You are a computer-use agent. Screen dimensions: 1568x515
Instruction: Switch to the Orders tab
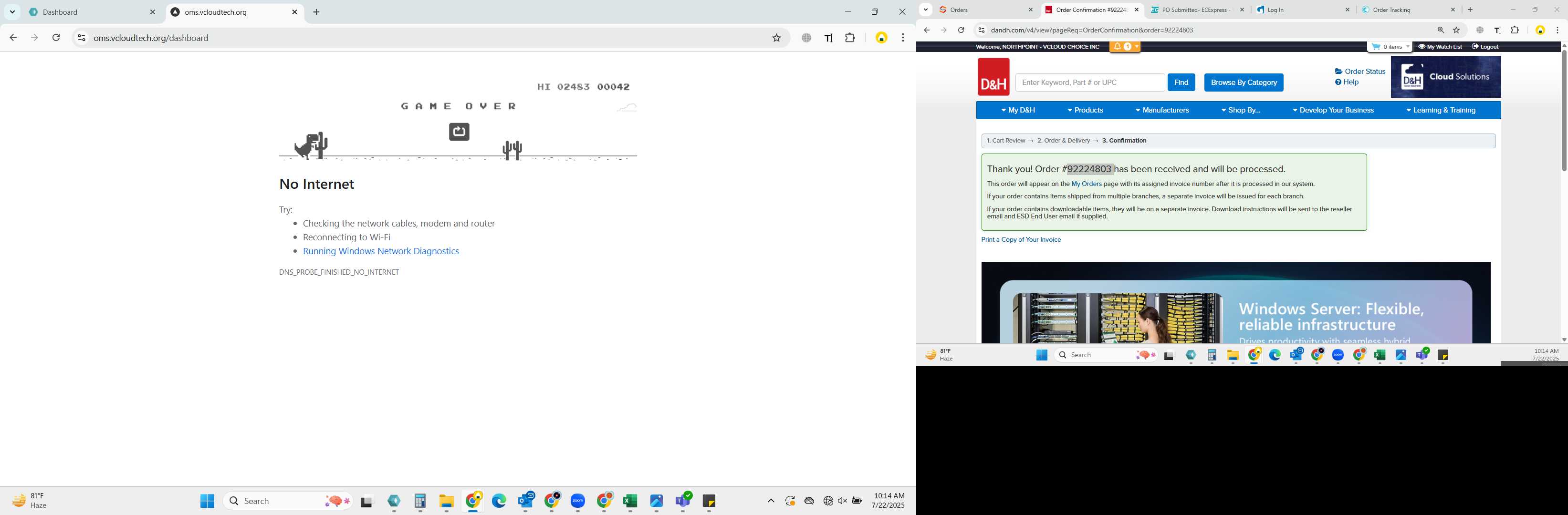[985, 10]
